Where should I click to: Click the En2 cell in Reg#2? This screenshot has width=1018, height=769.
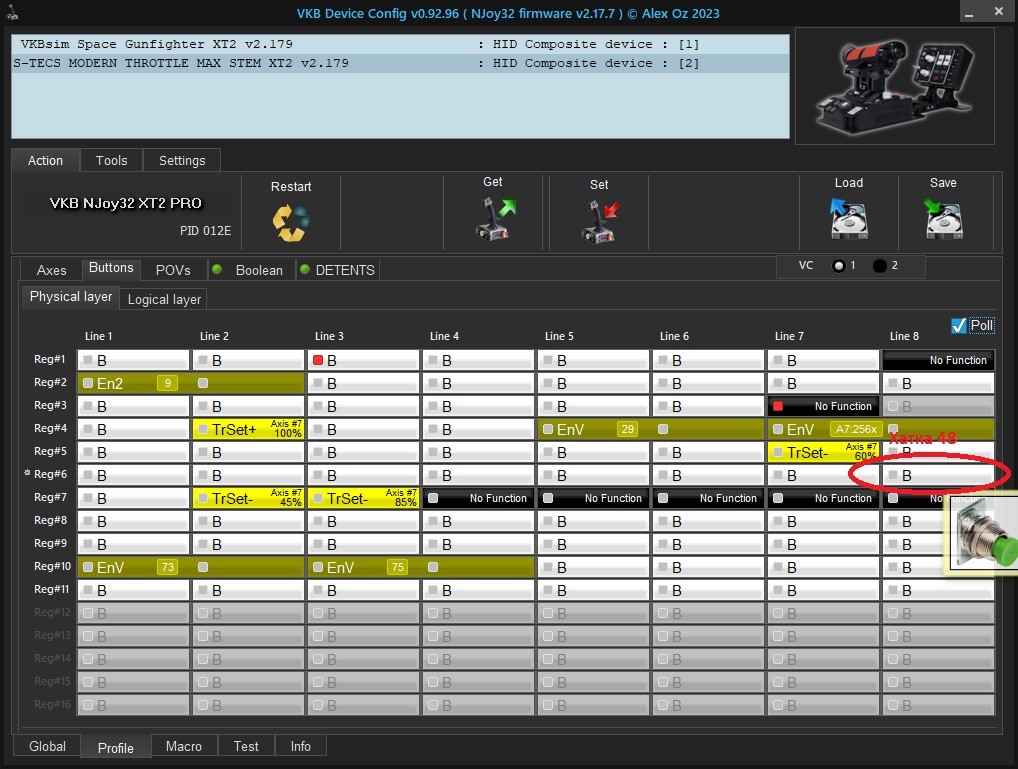point(191,383)
